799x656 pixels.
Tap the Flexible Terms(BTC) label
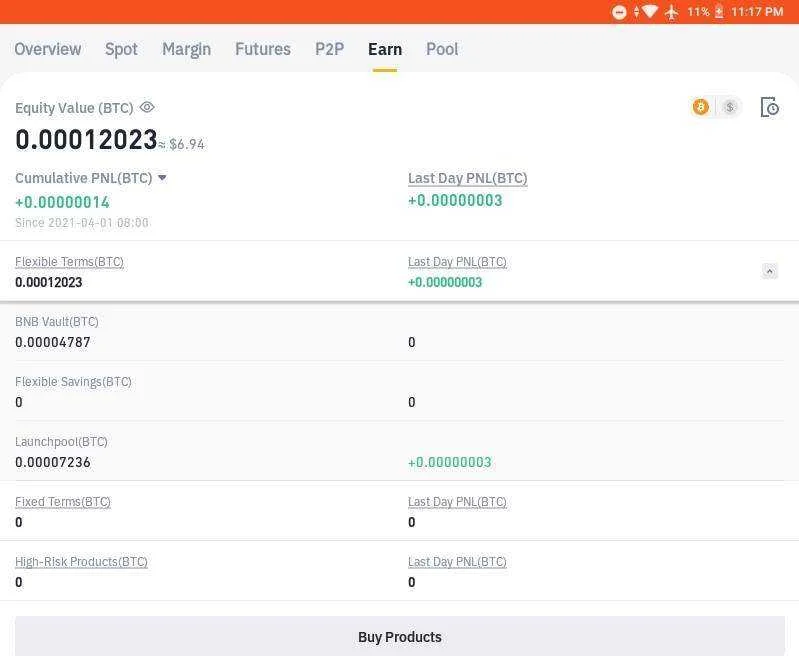click(x=69, y=262)
